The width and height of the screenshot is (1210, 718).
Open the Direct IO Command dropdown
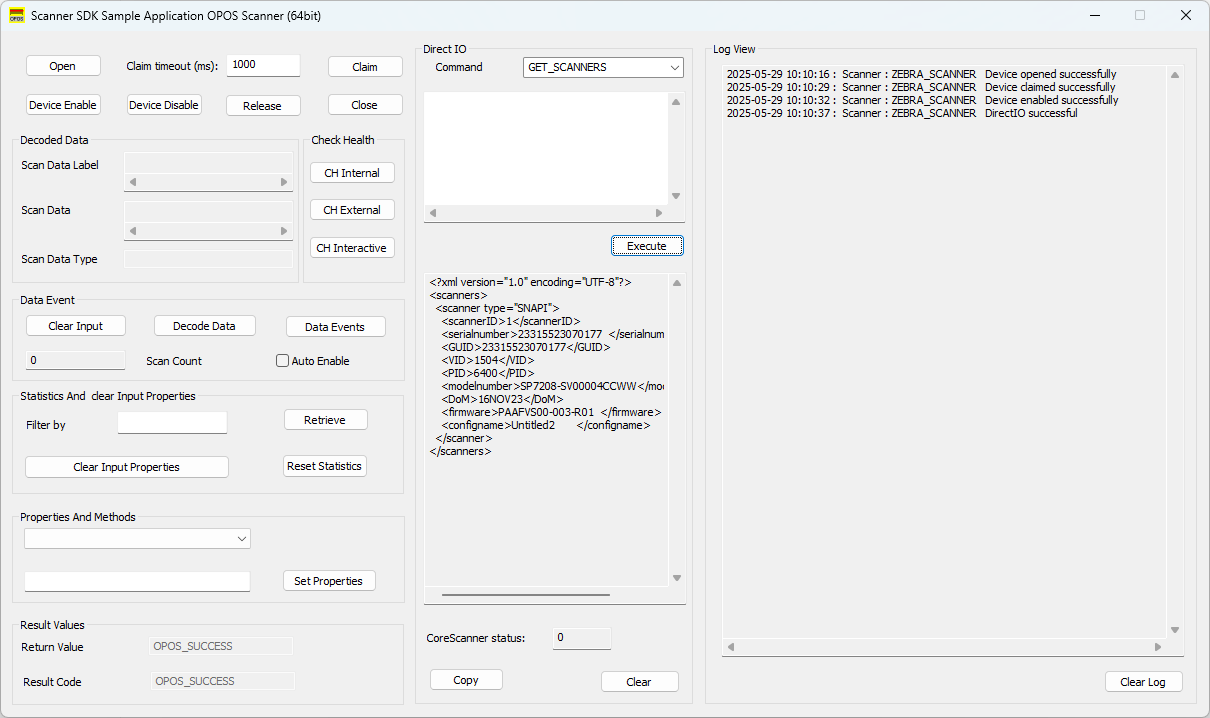pos(603,67)
